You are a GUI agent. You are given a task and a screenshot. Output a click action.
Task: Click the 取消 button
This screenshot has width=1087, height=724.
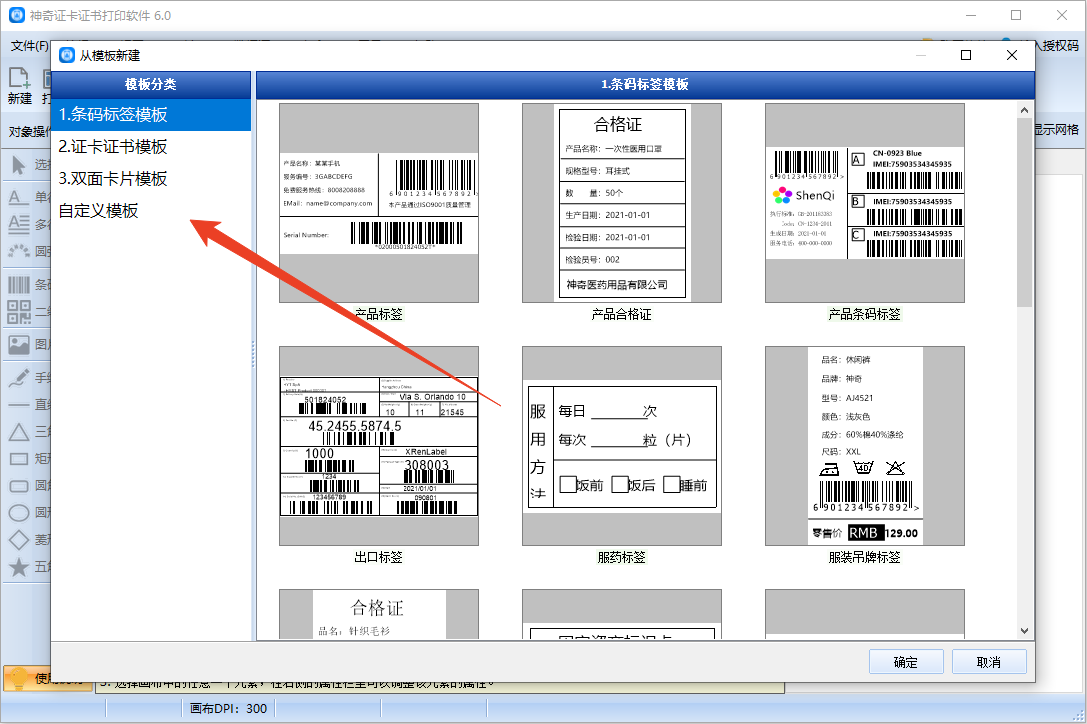pyautogui.click(x=989, y=662)
